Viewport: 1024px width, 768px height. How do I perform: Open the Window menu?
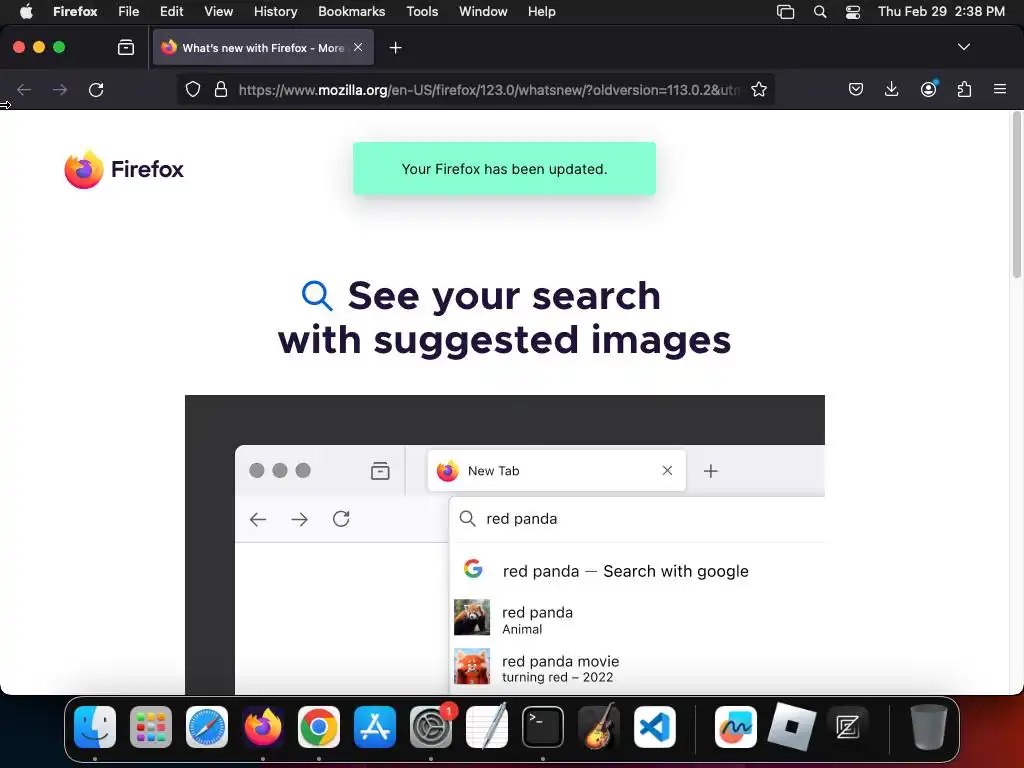click(483, 11)
